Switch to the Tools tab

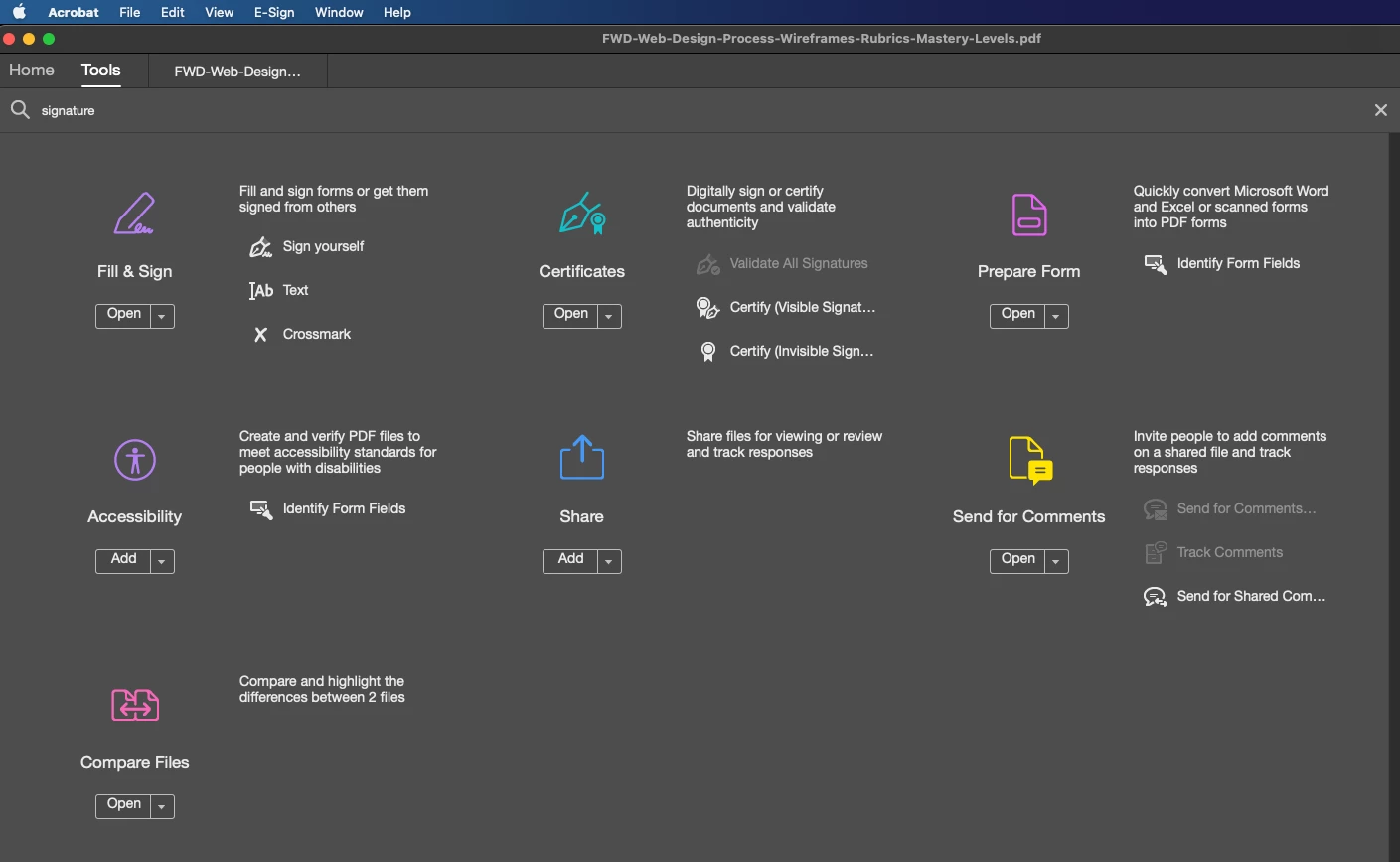(x=101, y=70)
